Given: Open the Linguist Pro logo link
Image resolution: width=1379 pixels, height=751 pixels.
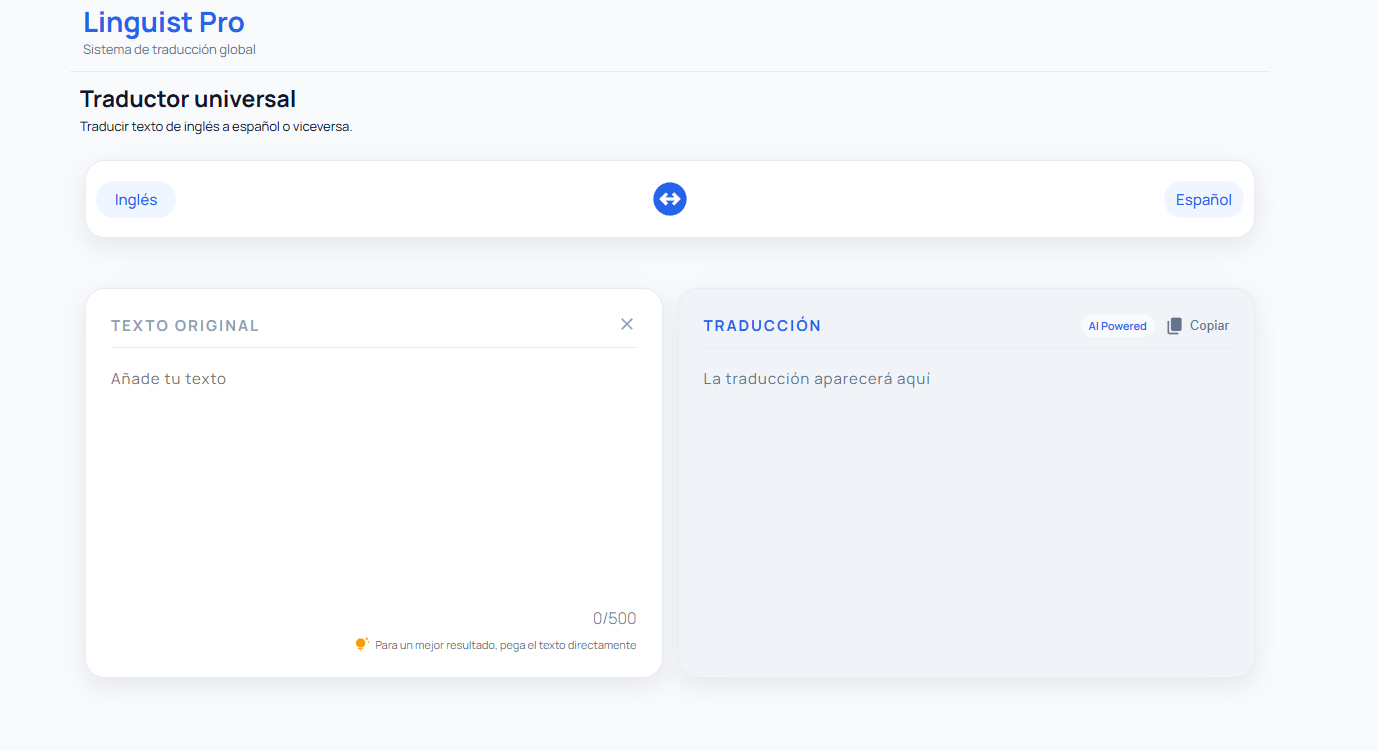Looking at the screenshot, I should [164, 22].
